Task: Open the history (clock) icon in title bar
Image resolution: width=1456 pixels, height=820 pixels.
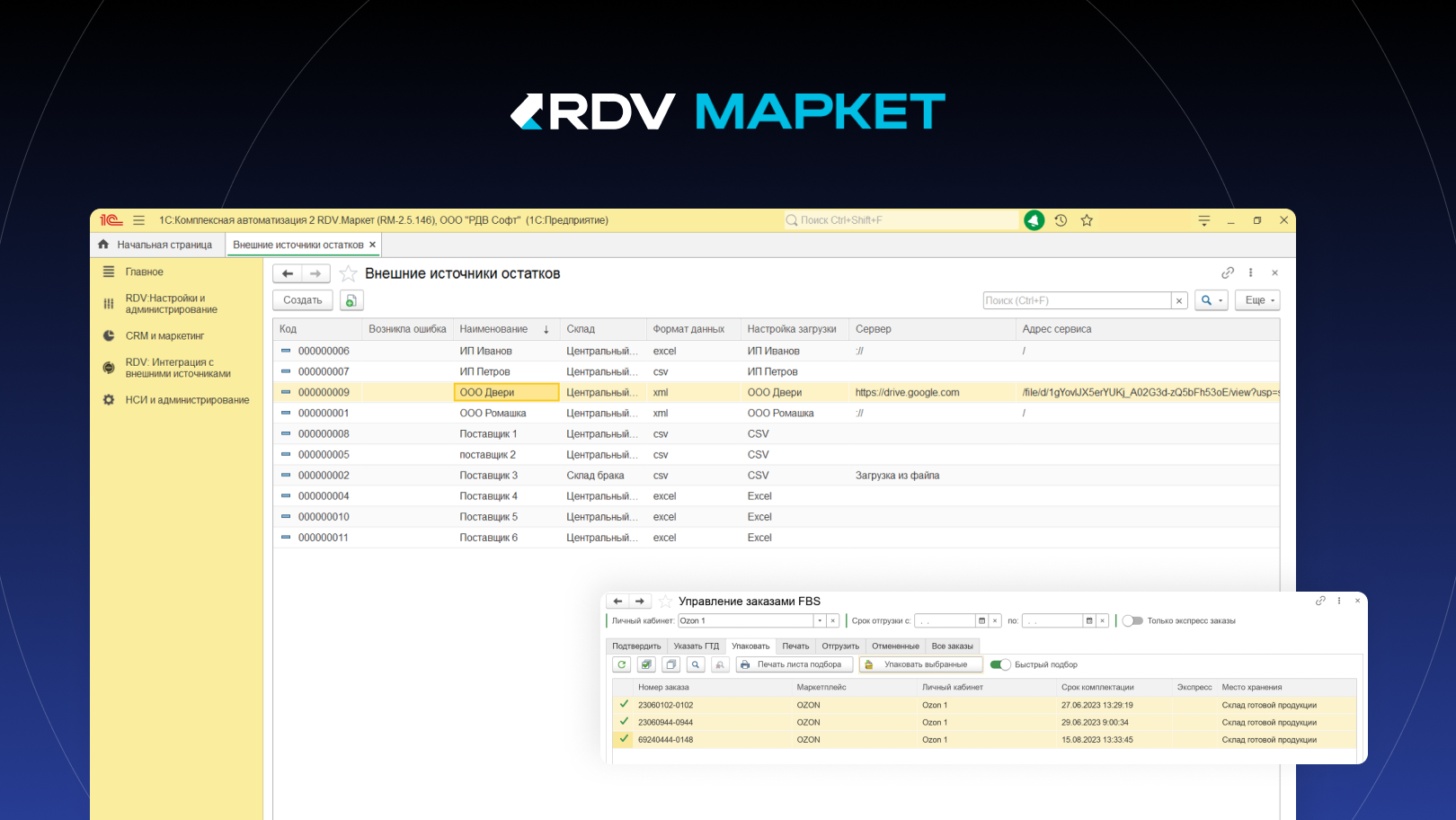Action: coord(1061,219)
